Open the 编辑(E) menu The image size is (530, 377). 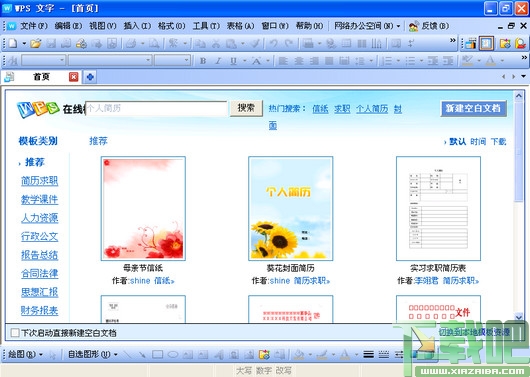68,26
